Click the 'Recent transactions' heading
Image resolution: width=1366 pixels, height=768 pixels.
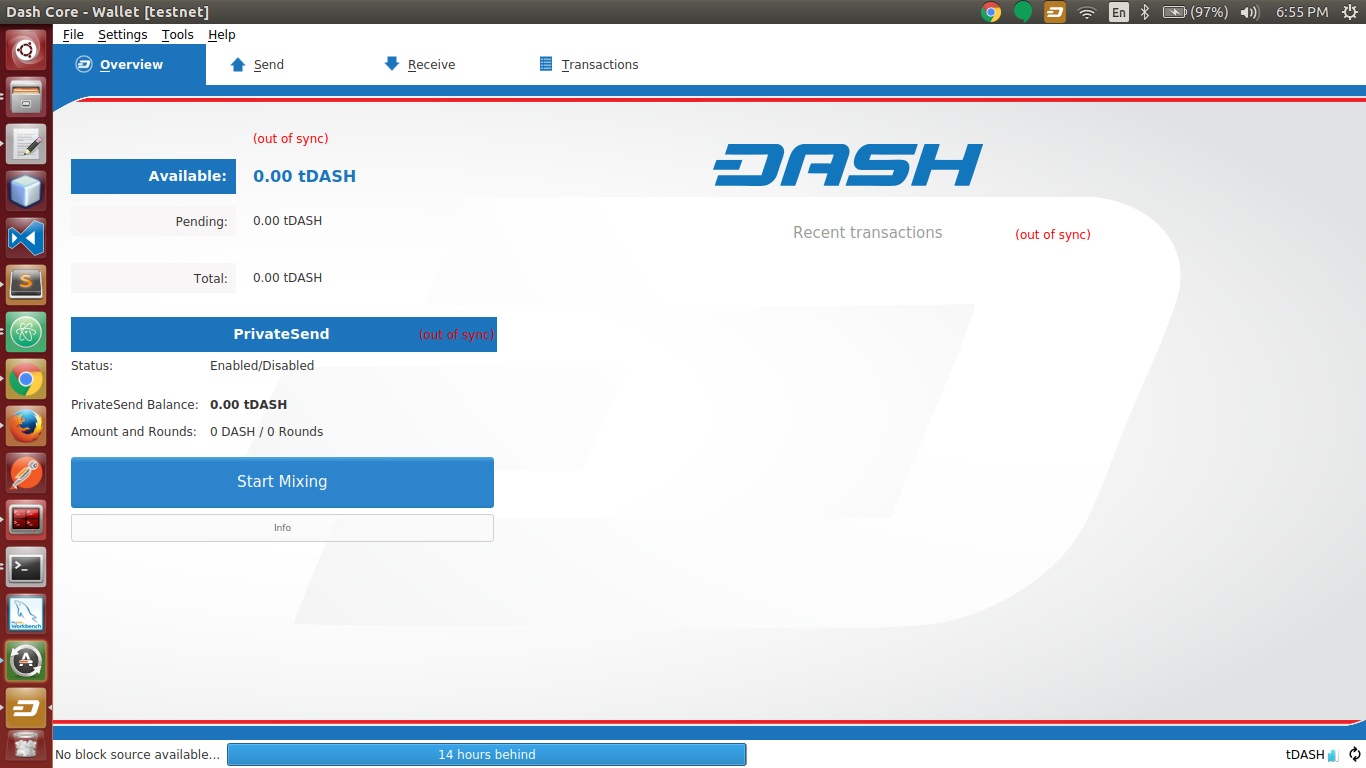click(868, 232)
